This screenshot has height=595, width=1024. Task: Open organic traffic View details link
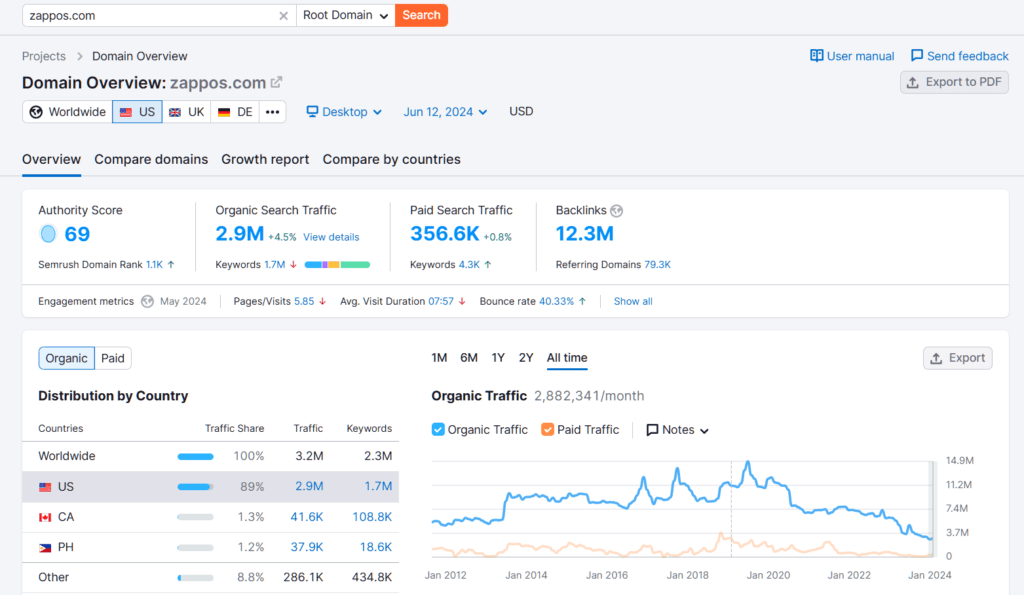click(x=331, y=237)
